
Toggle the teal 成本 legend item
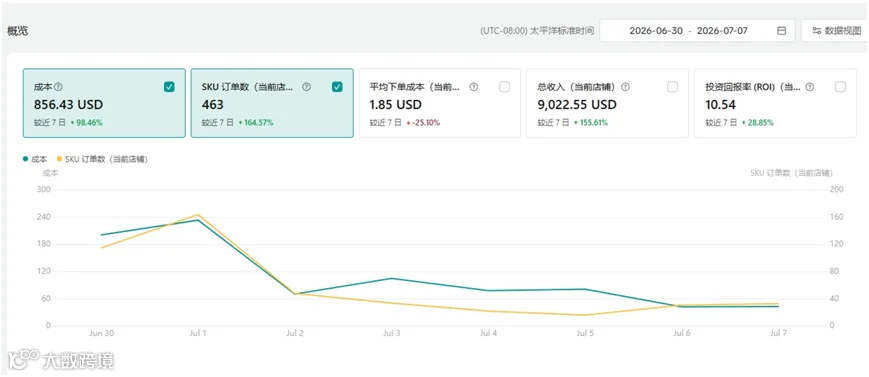click(x=35, y=159)
